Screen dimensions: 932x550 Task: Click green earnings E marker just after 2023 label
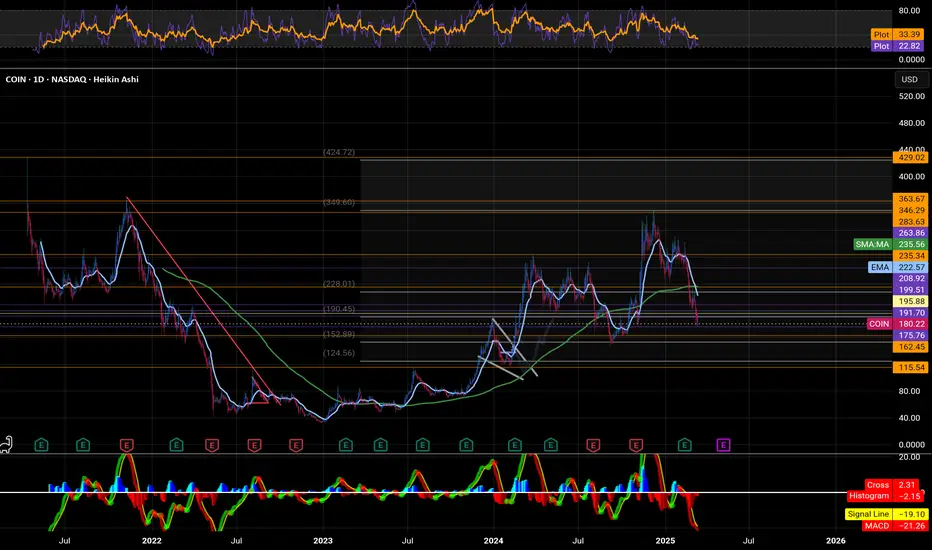345,445
